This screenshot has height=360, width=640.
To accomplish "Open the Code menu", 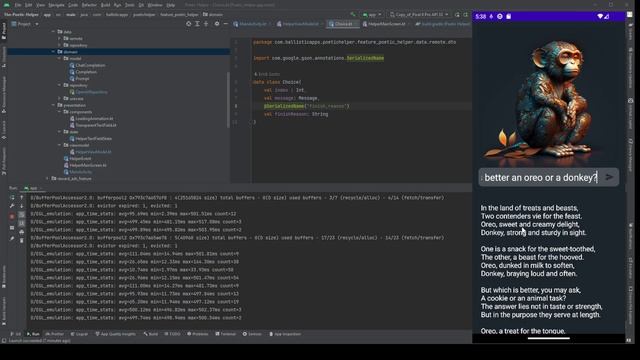I will [73, 5].
